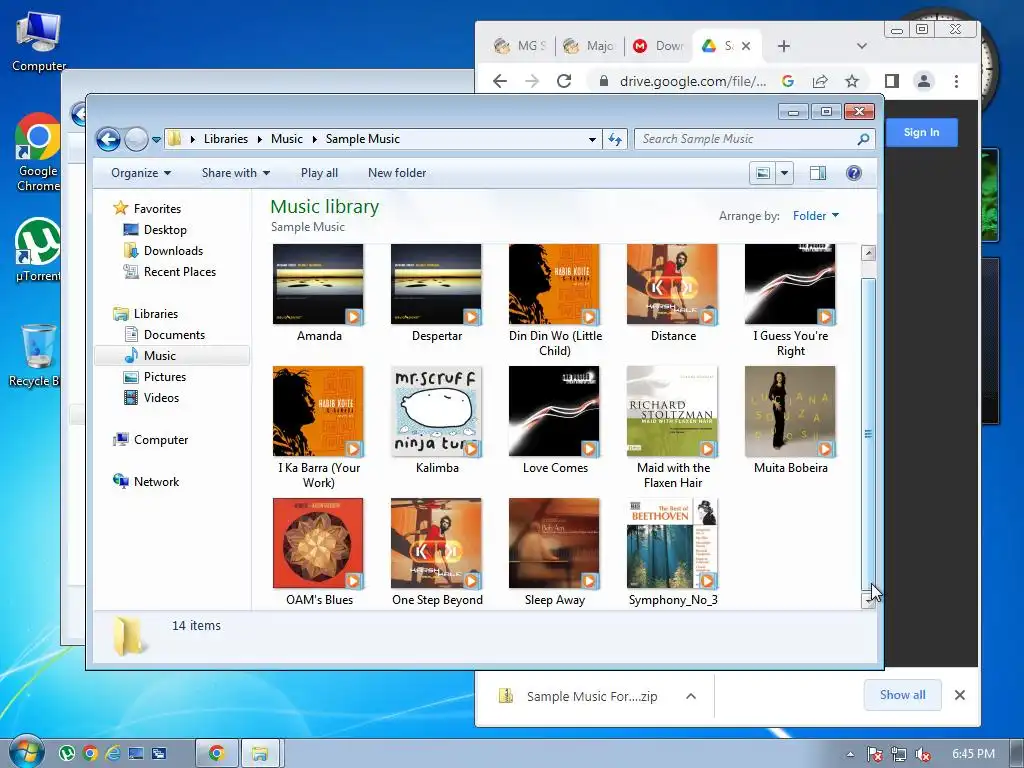Reload the page in Chrome

564,81
